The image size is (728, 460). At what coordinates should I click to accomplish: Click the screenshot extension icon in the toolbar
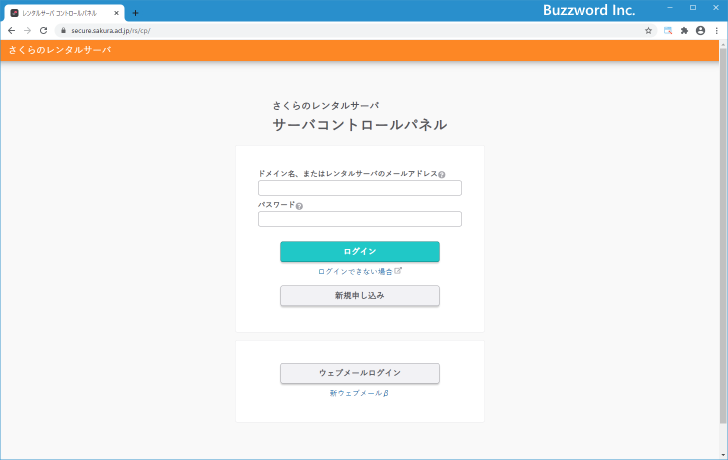tap(668, 31)
